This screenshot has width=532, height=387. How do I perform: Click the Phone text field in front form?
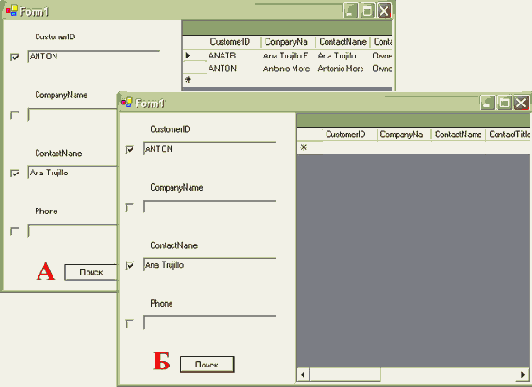tap(210, 323)
